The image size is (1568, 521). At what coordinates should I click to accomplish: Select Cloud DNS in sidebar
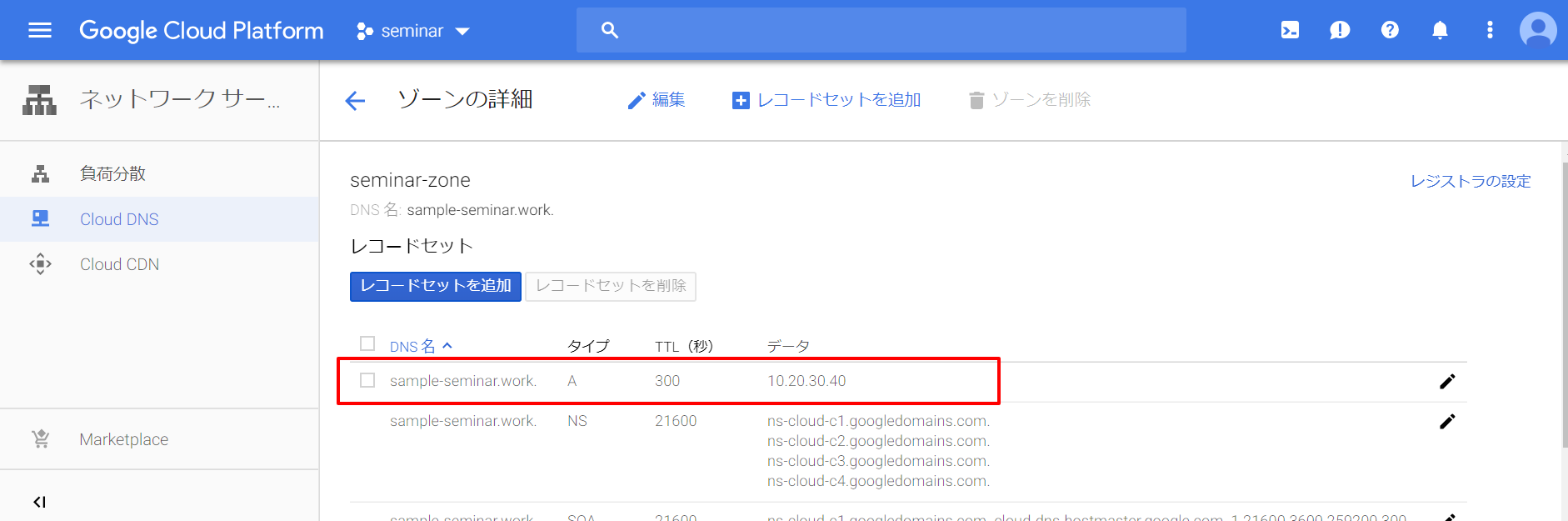point(159,219)
